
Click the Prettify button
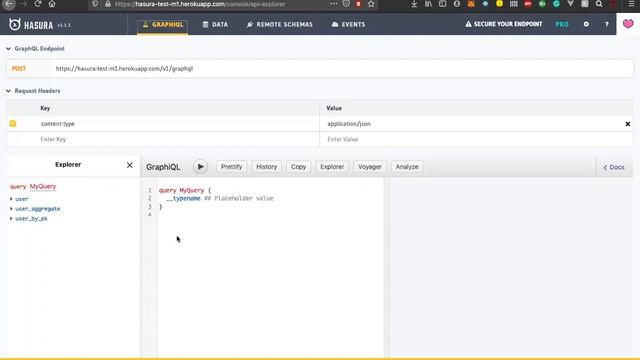[x=231, y=167]
